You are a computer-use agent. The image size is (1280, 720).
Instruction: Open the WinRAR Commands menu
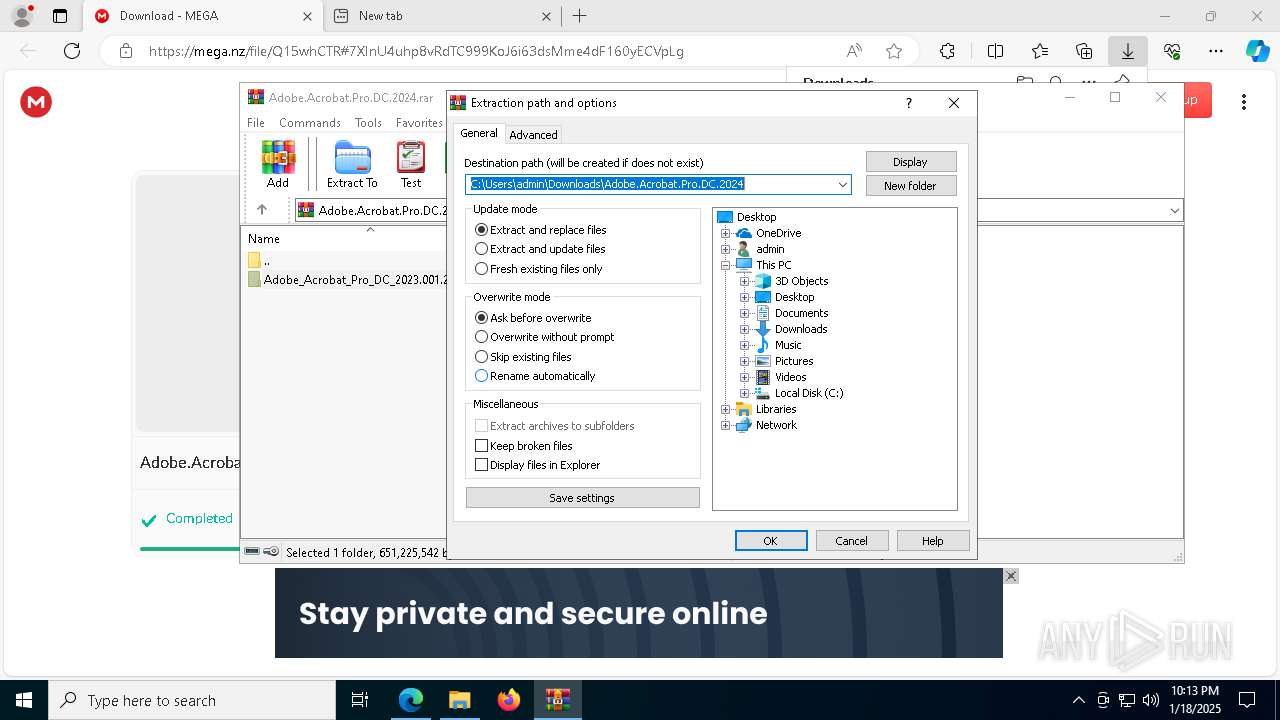(310, 123)
